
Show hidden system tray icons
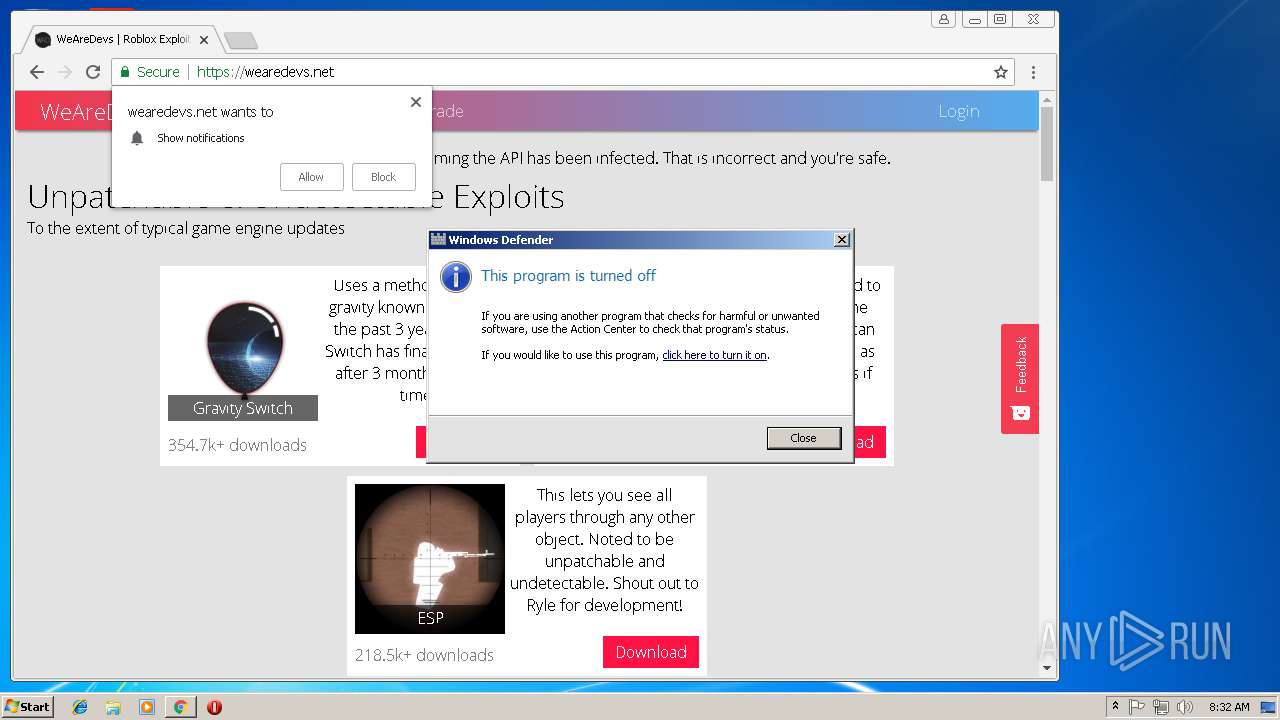point(1115,707)
